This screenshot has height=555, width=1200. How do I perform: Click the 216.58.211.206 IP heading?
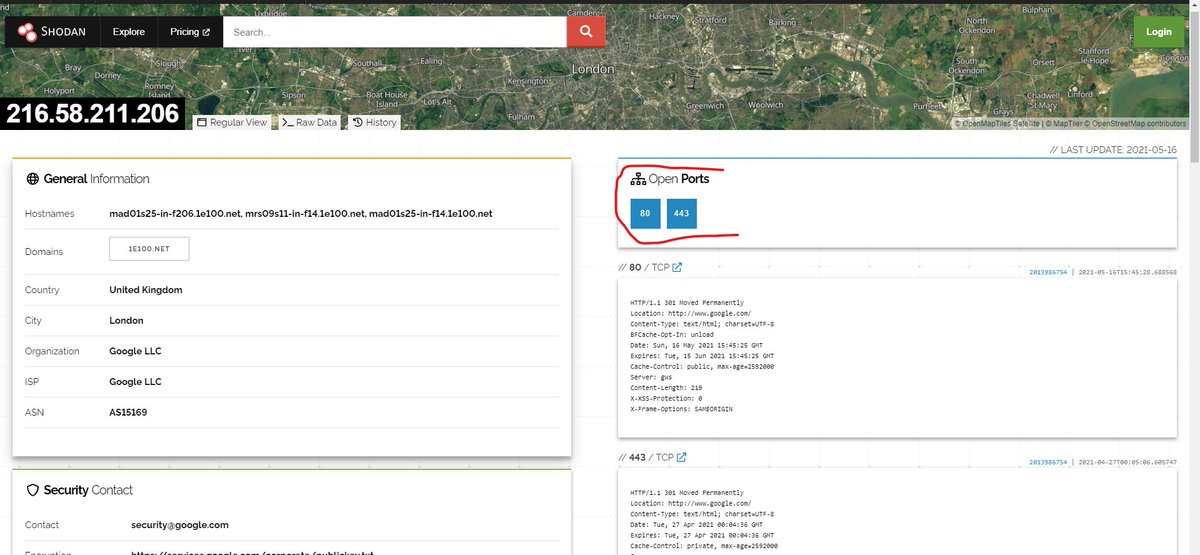tap(93, 114)
